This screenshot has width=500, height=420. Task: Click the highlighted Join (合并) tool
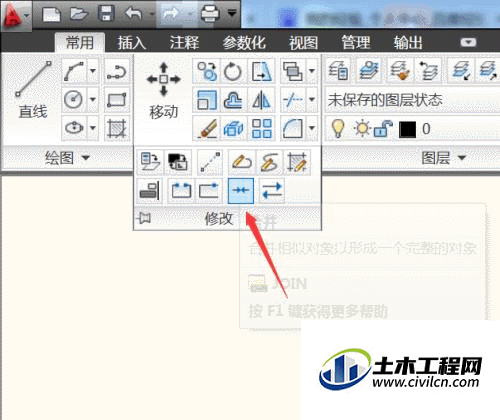[x=241, y=191]
